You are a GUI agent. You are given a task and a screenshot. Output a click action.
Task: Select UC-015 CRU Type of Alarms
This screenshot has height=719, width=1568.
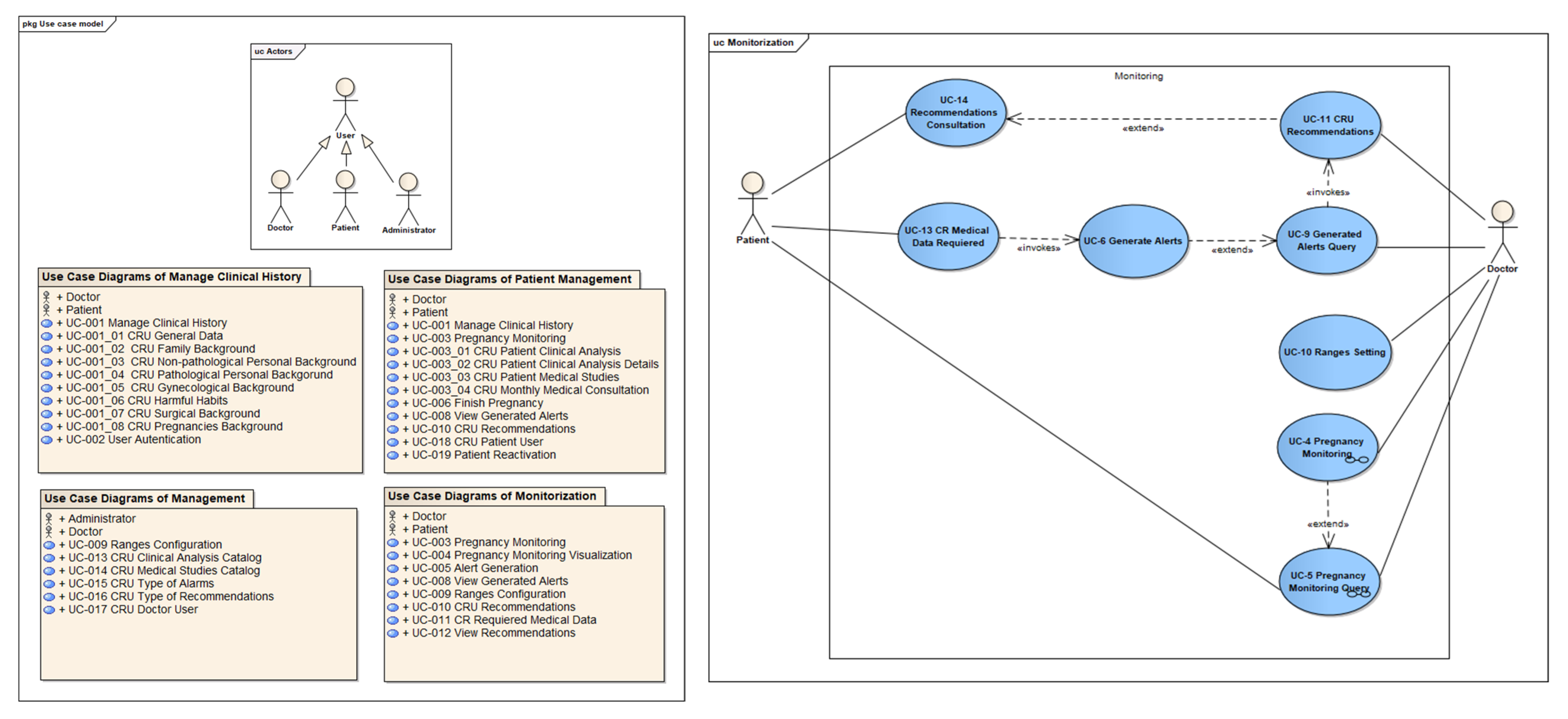[x=129, y=584]
